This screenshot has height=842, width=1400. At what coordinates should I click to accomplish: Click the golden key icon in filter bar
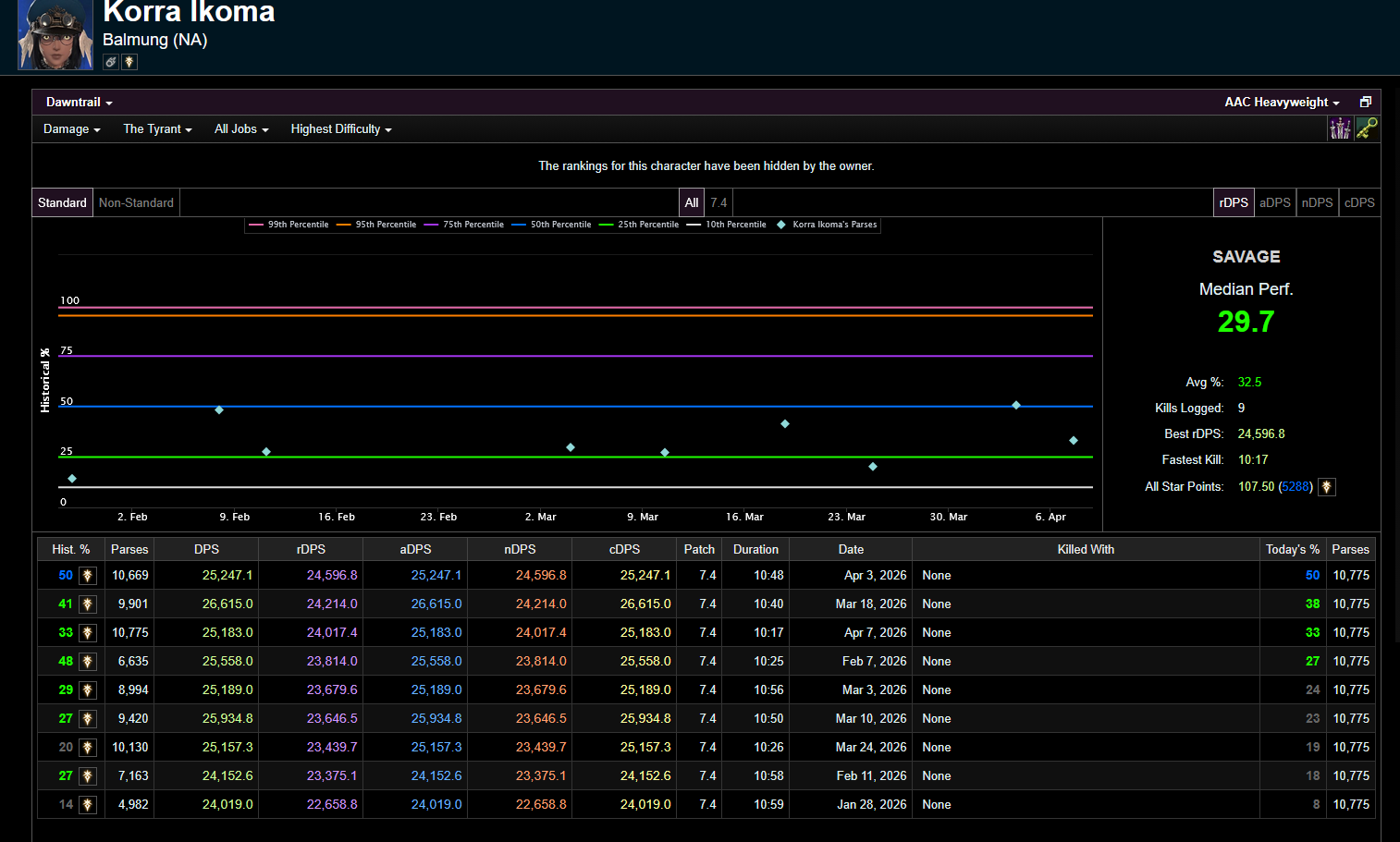tap(1367, 128)
